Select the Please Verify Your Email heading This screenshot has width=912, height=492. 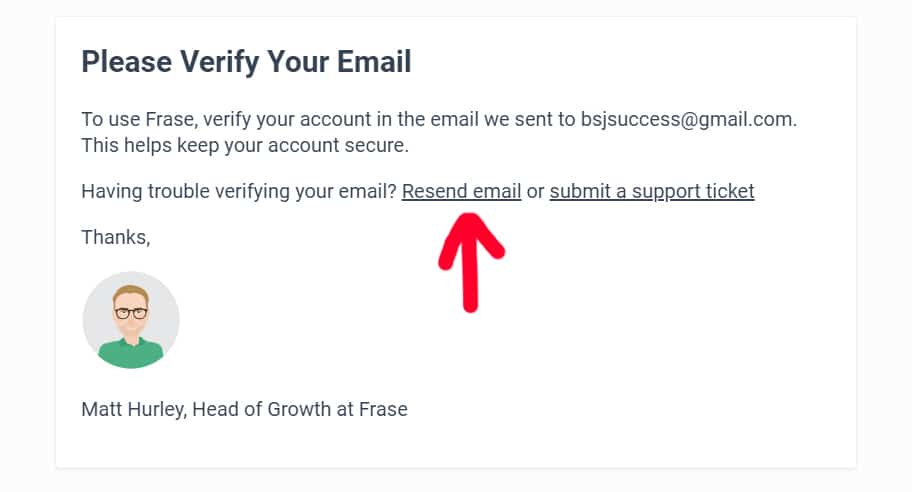pos(246,62)
